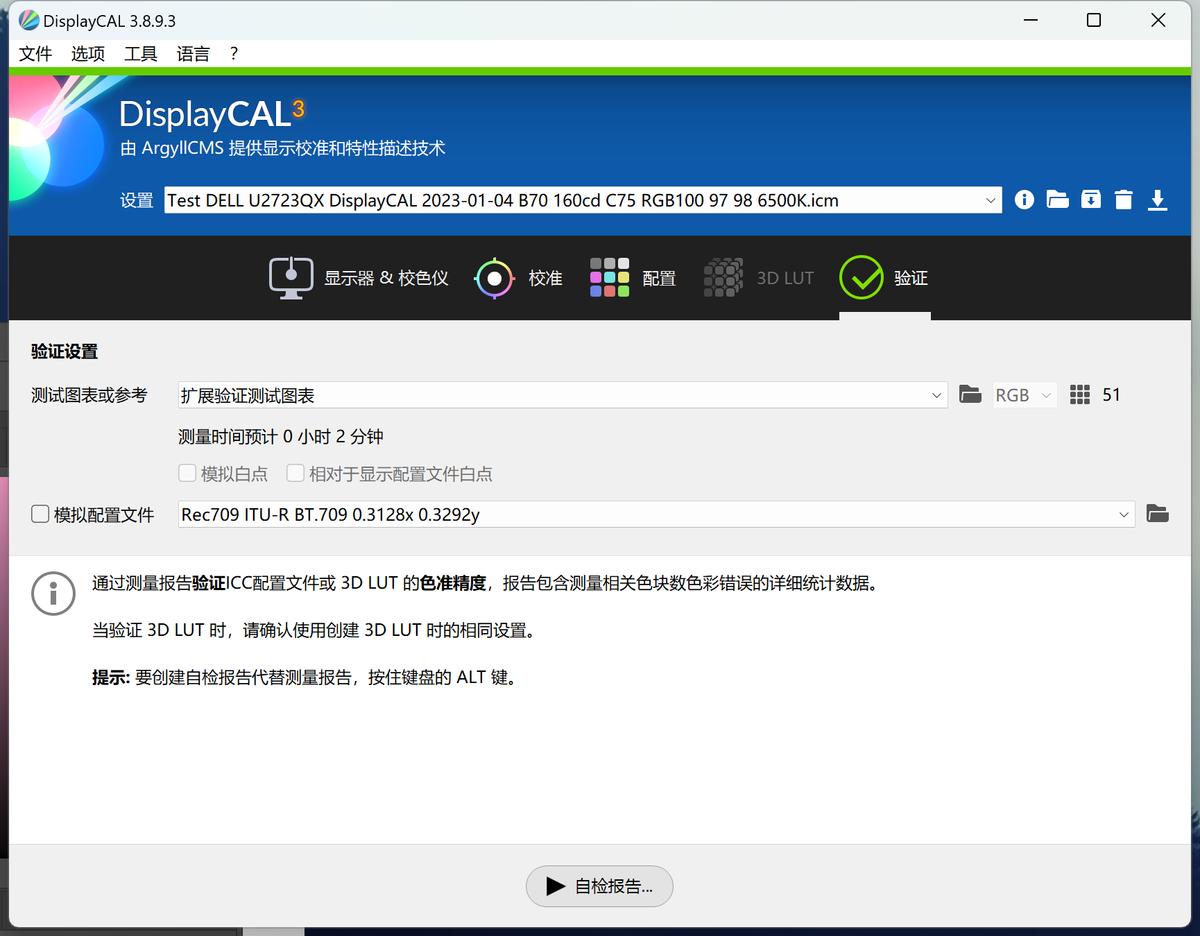Image resolution: width=1200 pixels, height=936 pixels.
Task: Run 自检报告 button
Action: 599,886
